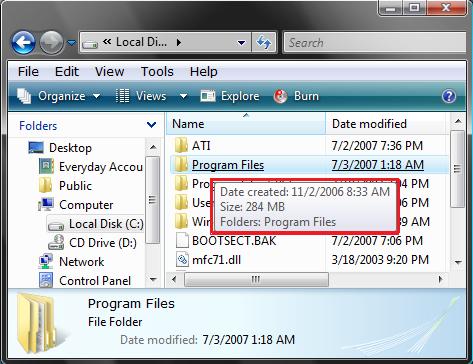
Task: Sort by the Name column header
Action: [x=246, y=124]
